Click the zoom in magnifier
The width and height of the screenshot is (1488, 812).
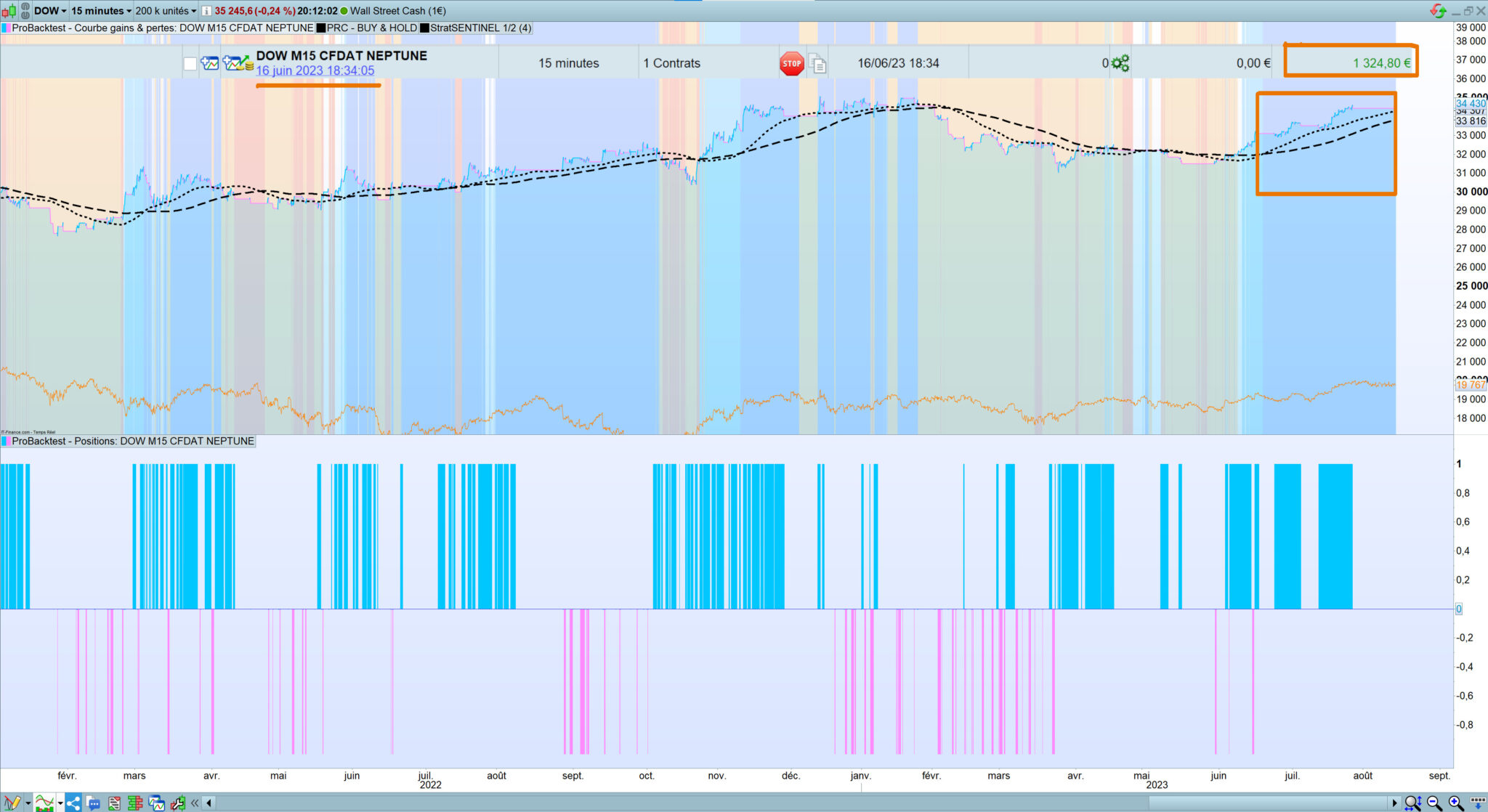pos(1455,803)
